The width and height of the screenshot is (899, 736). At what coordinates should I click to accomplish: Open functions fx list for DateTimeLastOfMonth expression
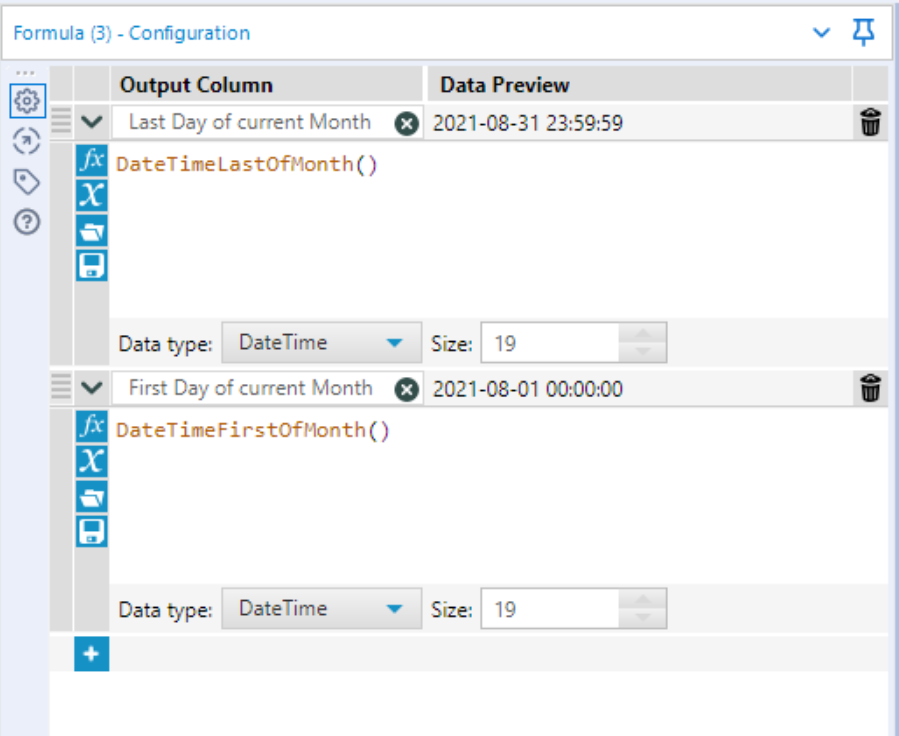click(x=91, y=161)
